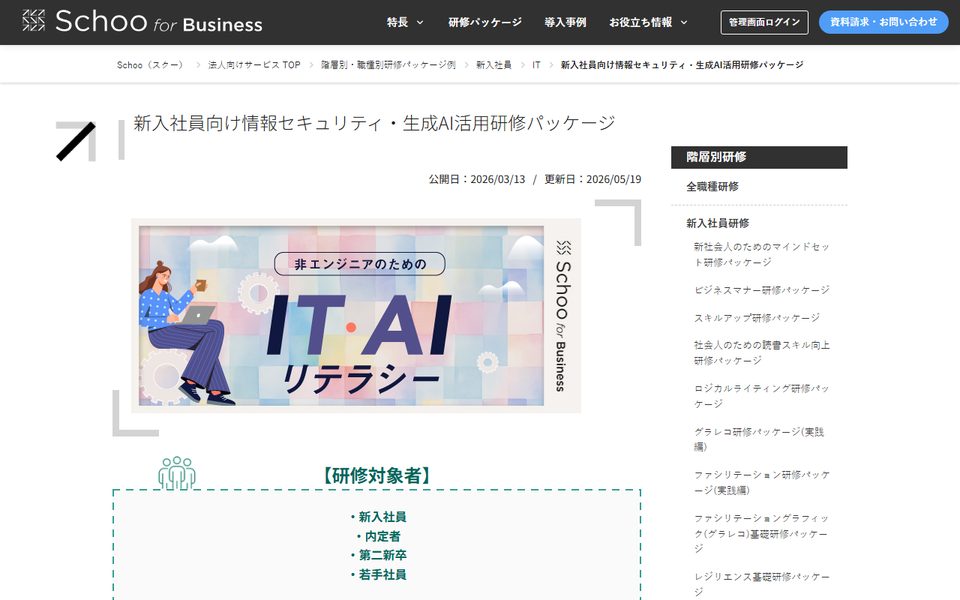Open the 導入事例 menu item

click(x=565, y=22)
